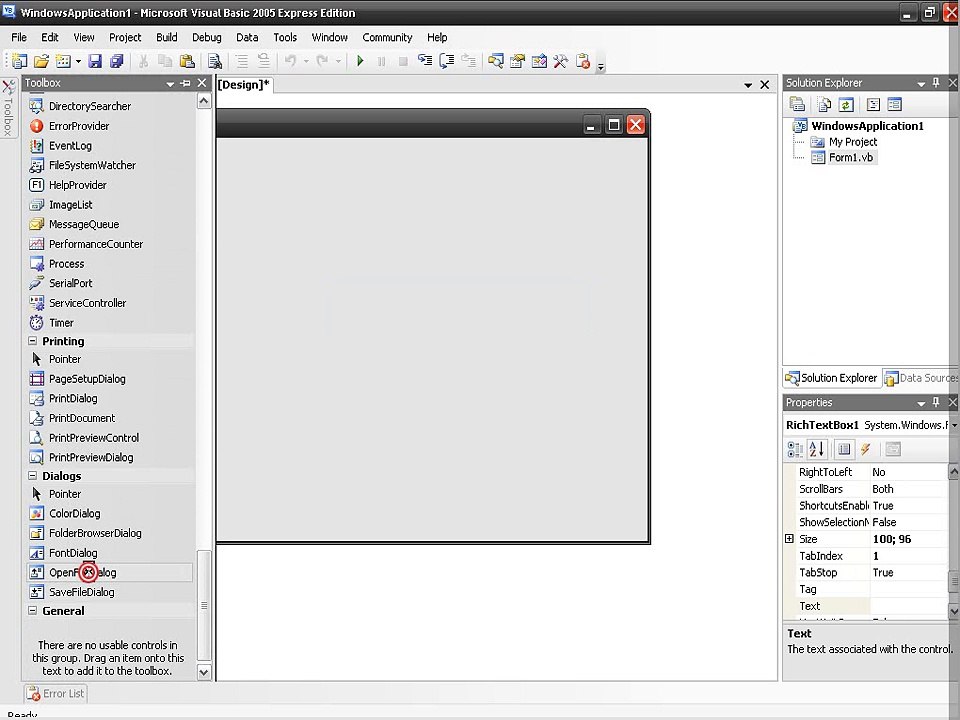This screenshot has height=720, width=960.
Task: Toggle the Solution Explorer auto-hide pin
Action: point(936,83)
